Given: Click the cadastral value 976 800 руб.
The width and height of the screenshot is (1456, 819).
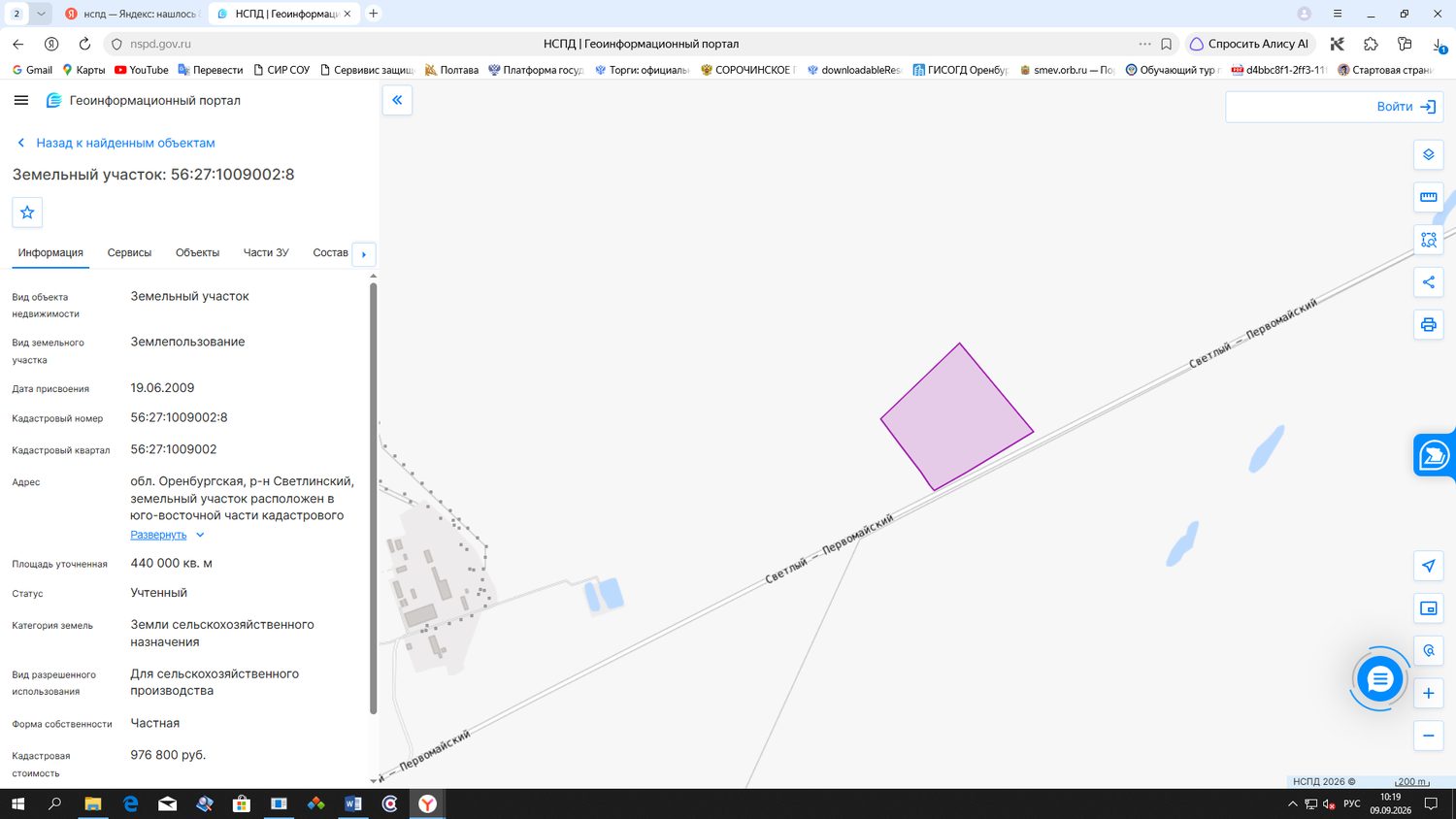Looking at the screenshot, I should click(168, 755).
